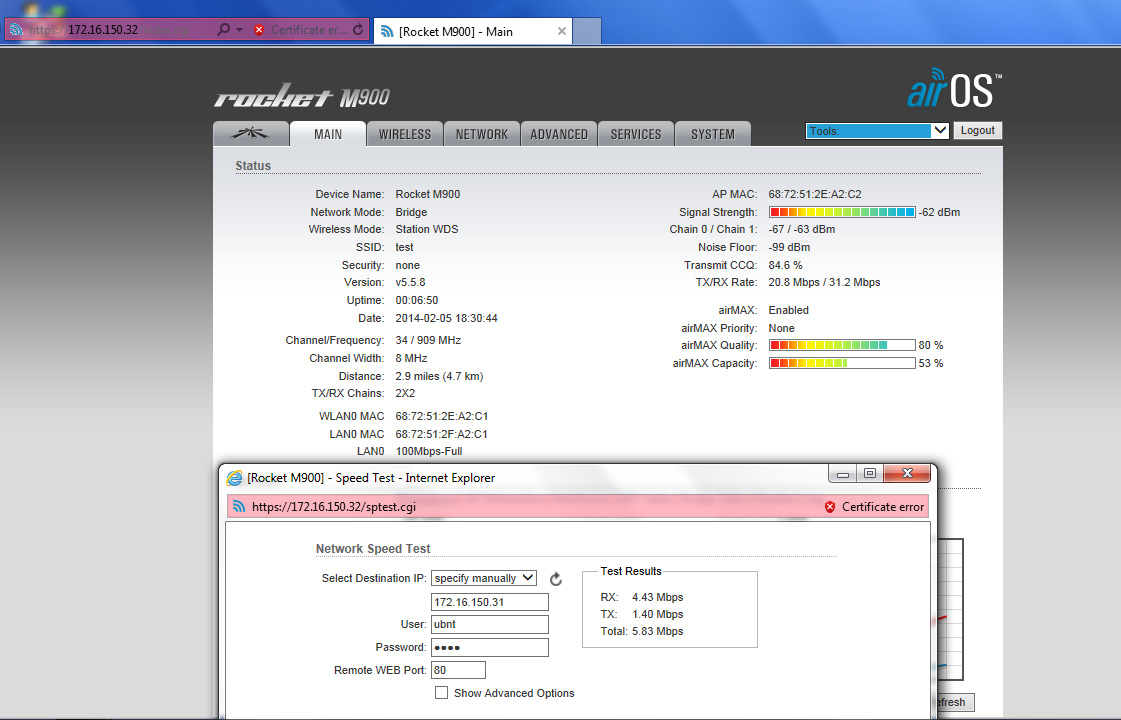Click the Remote WEB Port field
This screenshot has height=720, width=1121.
pos(458,670)
